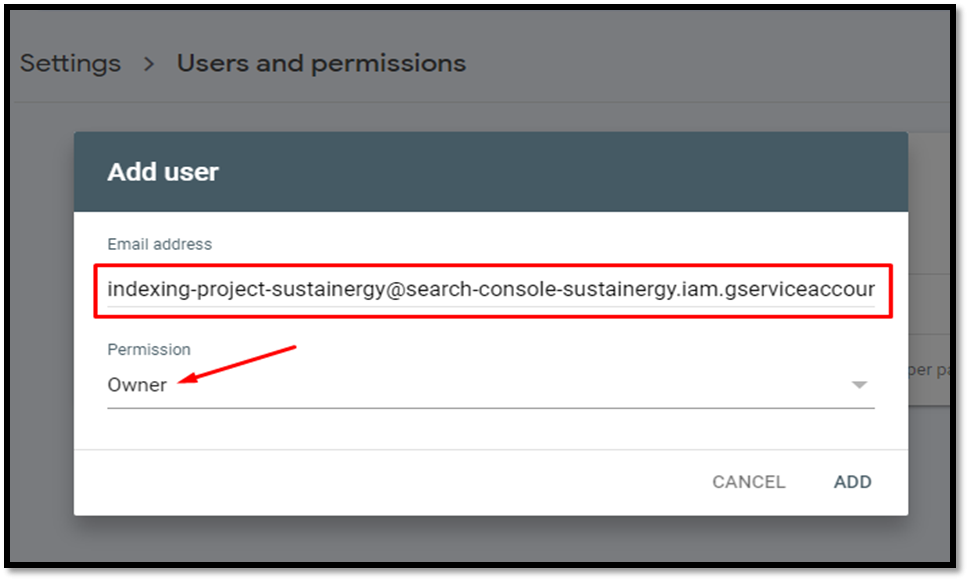The height and width of the screenshot is (581, 969).
Task: Go back to Settings breadcrumb
Action: tap(70, 63)
